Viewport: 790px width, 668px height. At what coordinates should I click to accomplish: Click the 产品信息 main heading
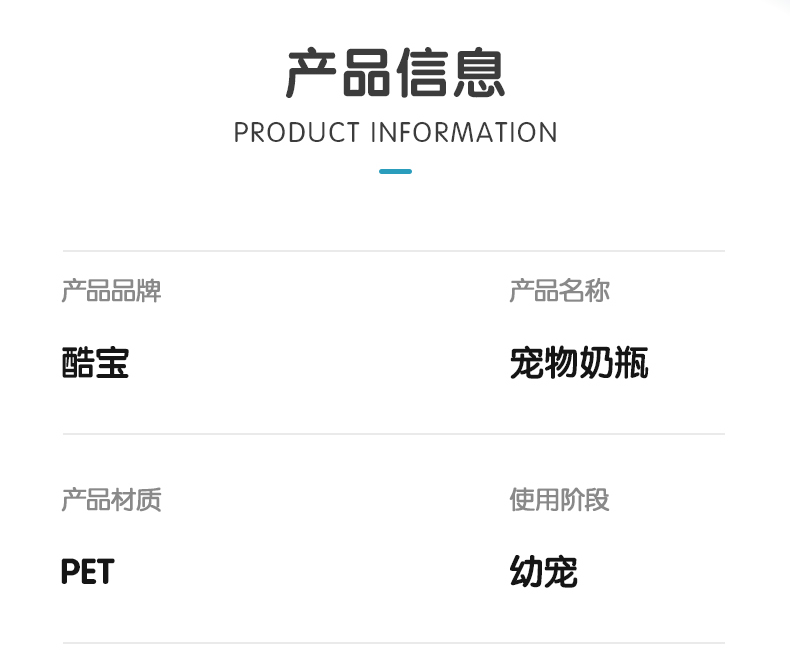(x=395, y=72)
